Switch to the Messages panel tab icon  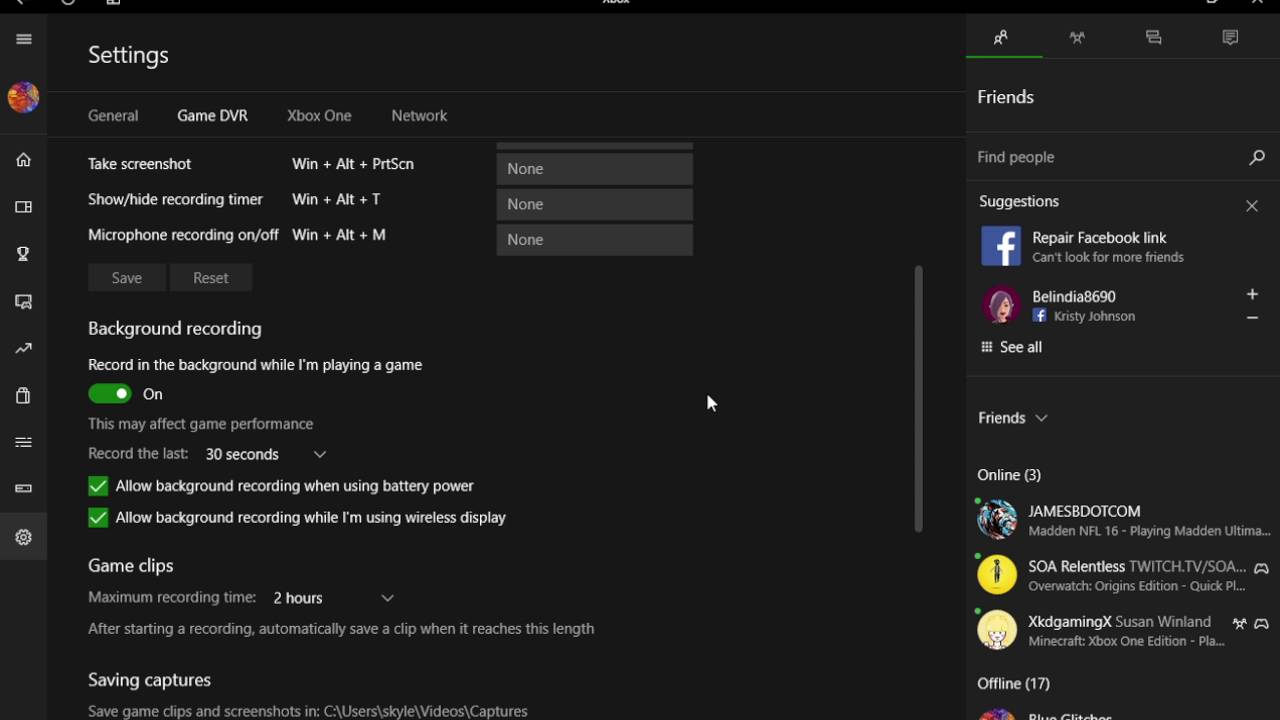tap(1154, 38)
